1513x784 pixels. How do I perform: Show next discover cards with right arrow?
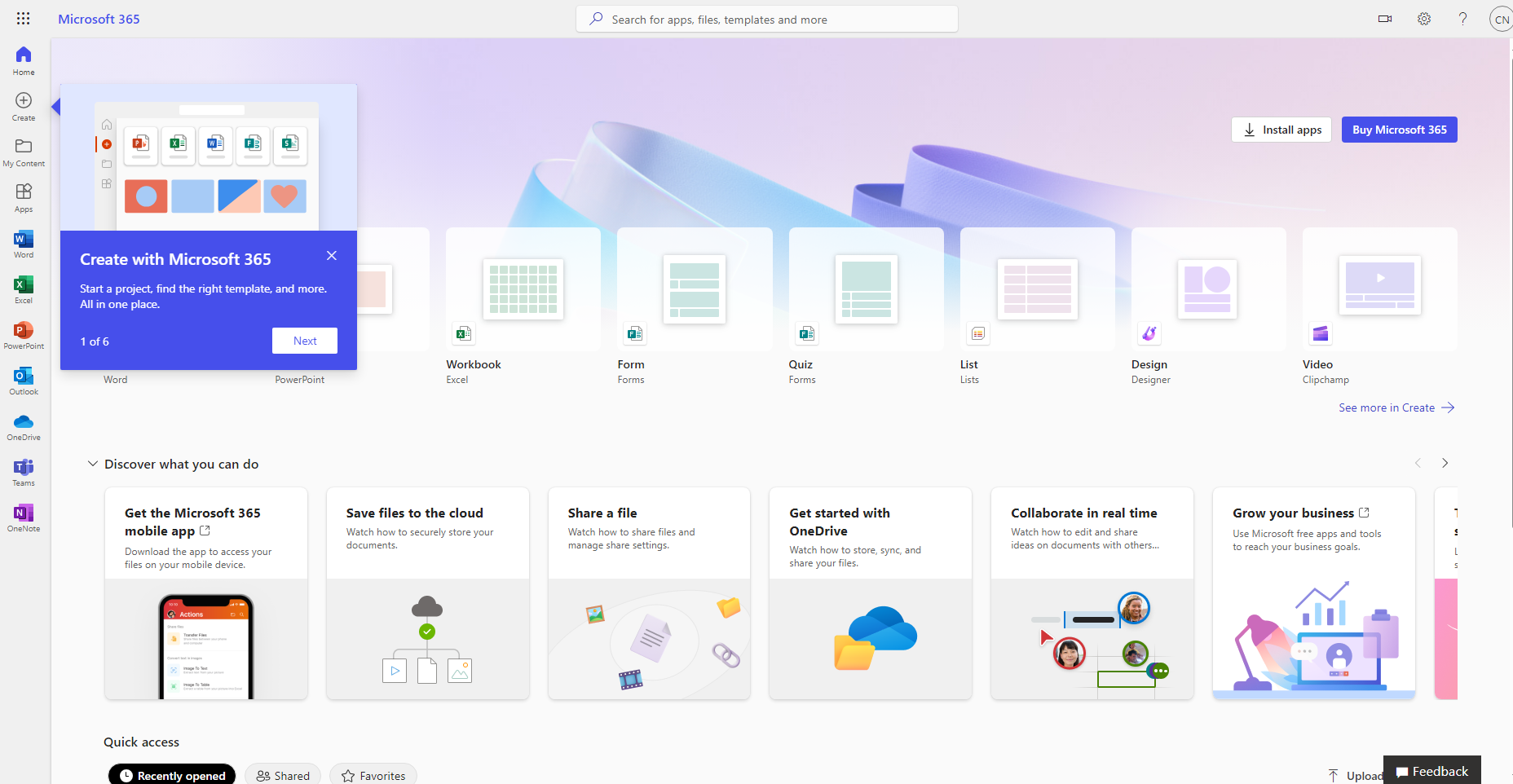click(x=1445, y=463)
